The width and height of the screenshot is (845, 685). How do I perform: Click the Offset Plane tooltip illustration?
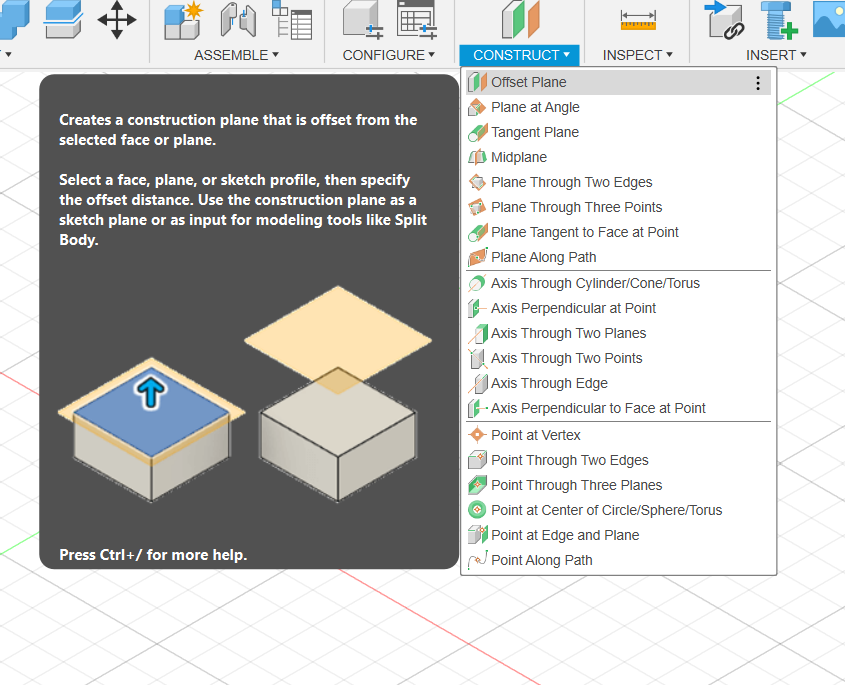[x=245, y=395]
